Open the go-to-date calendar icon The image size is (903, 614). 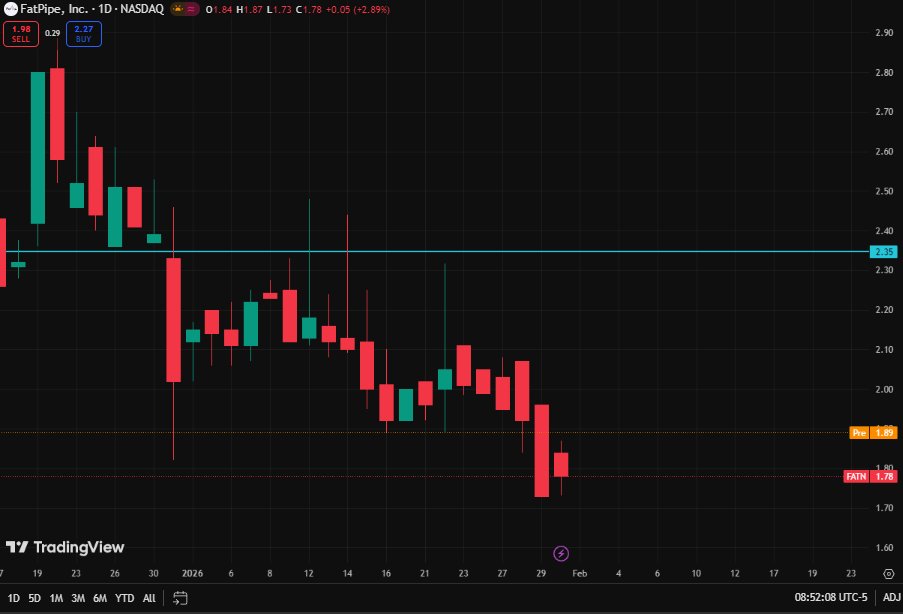(180, 598)
